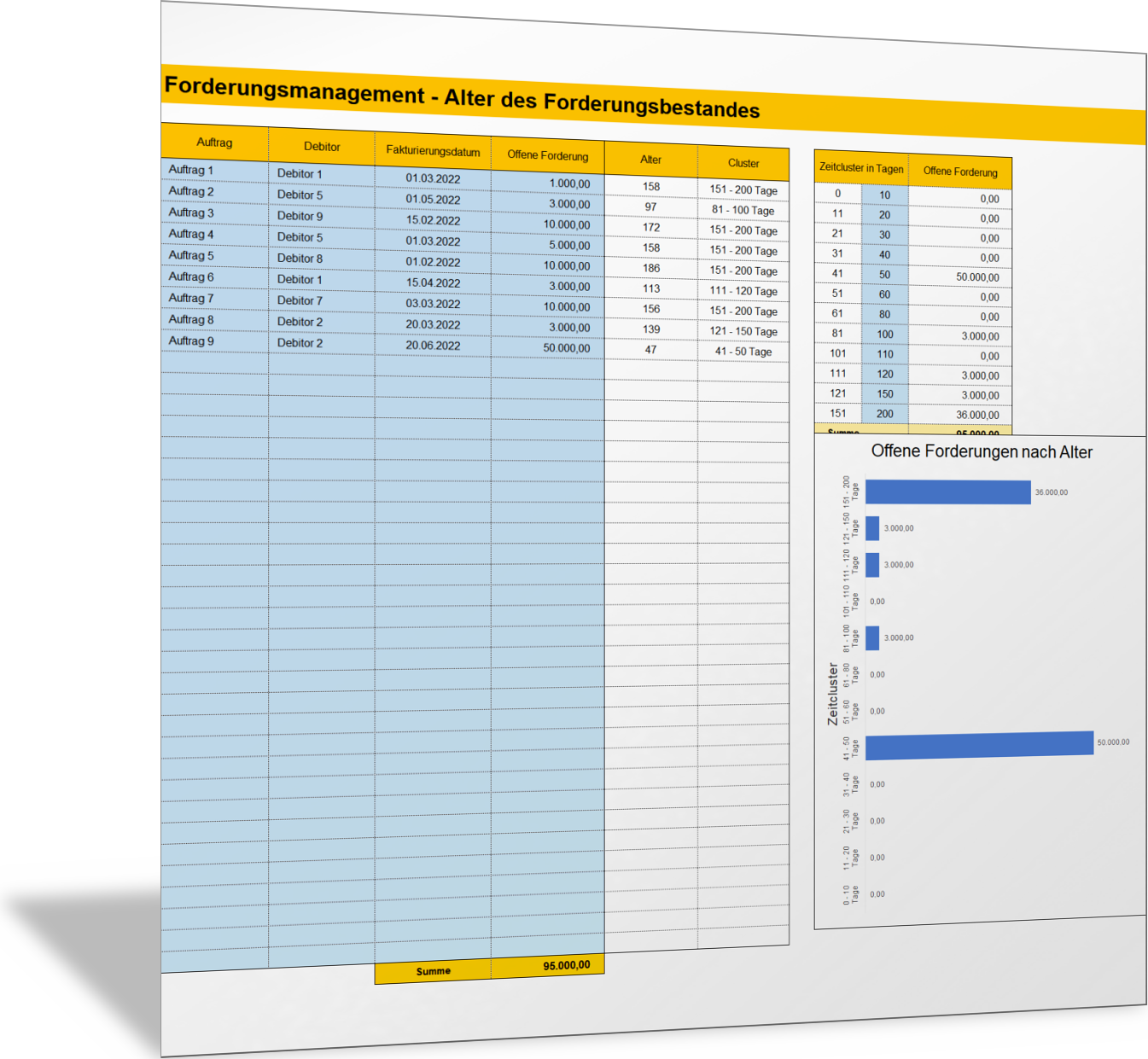Click the "Auftrag" column header
The height and width of the screenshot is (1059, 1148).
click(214, 143)
